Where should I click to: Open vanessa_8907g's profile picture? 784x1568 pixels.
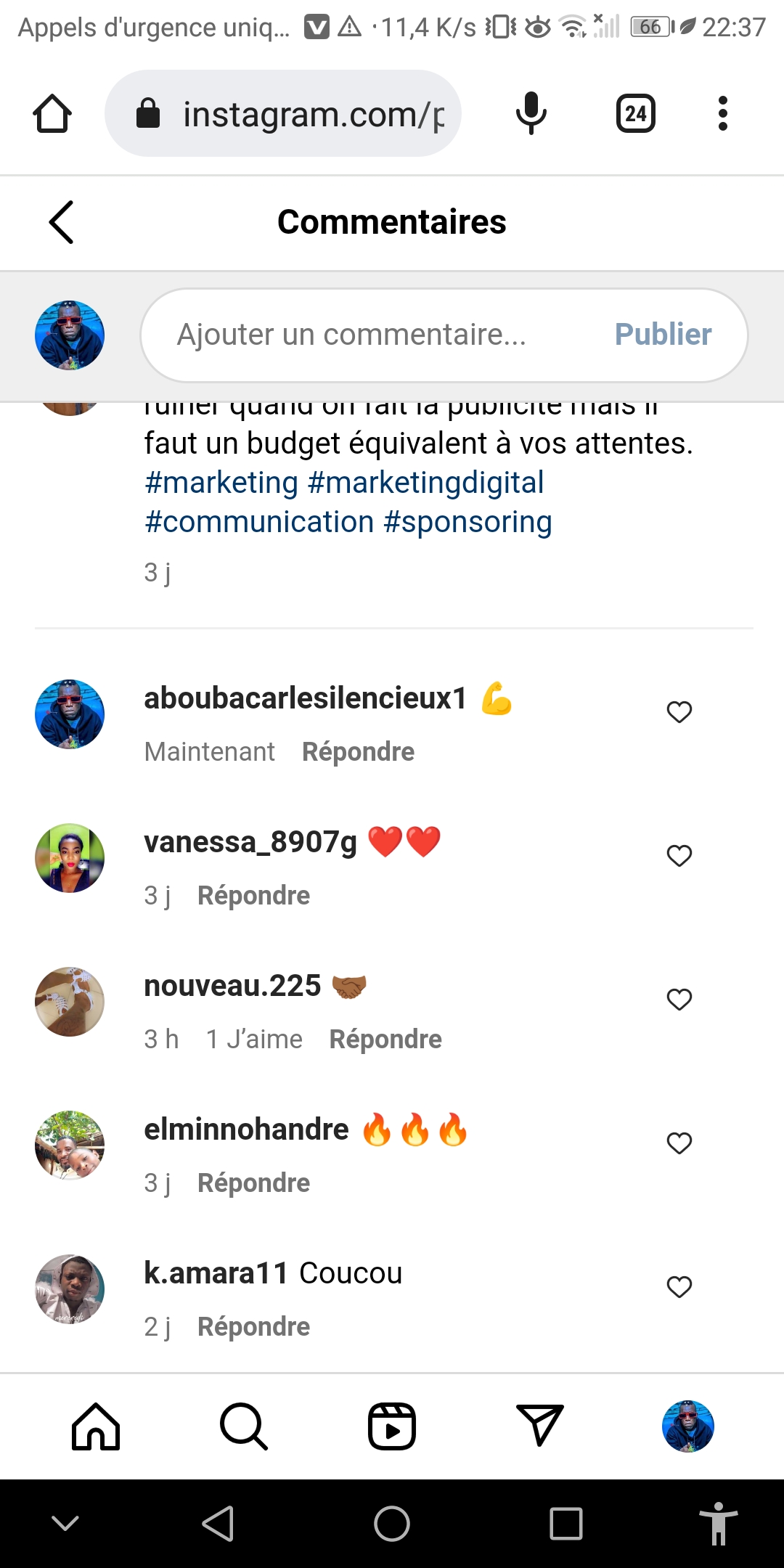click(70, 858)
